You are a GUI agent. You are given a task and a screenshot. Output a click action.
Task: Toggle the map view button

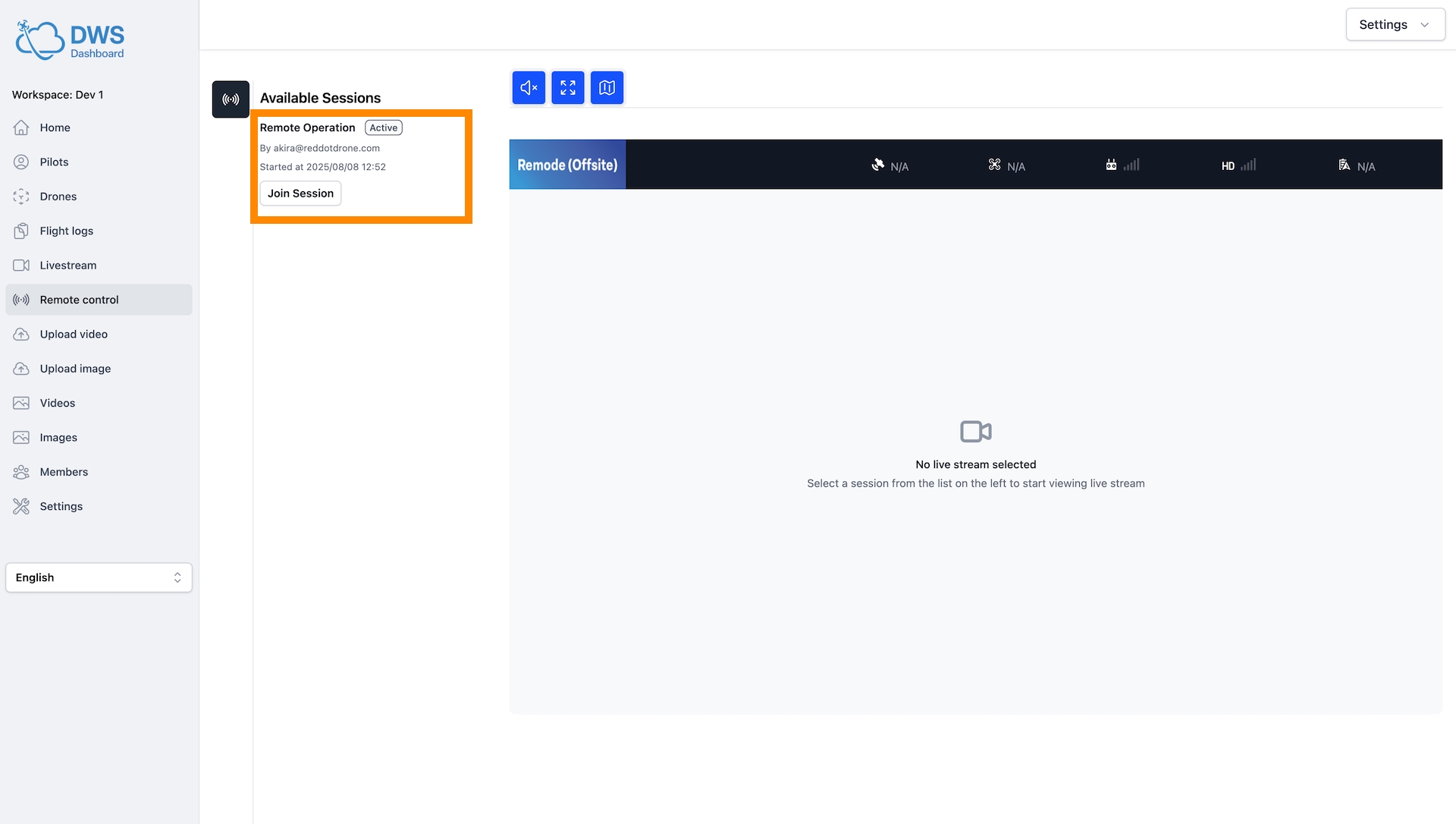[607, 88]
